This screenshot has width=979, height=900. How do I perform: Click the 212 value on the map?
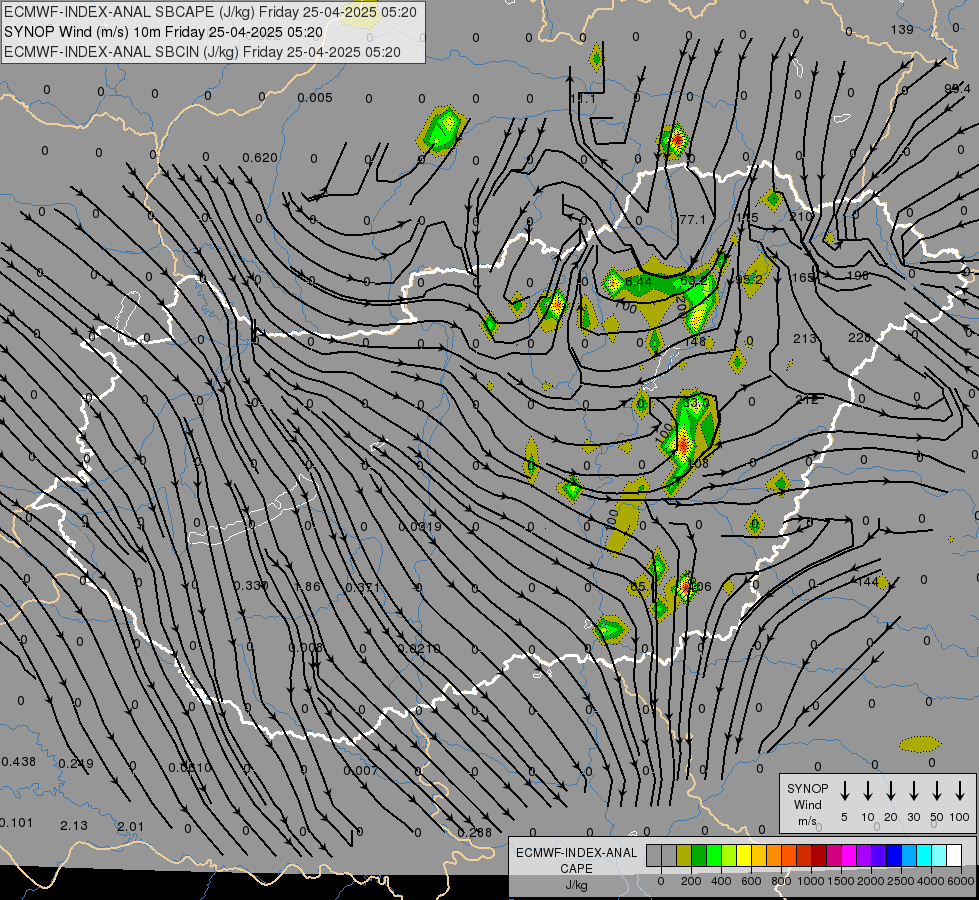click(807, 400)
